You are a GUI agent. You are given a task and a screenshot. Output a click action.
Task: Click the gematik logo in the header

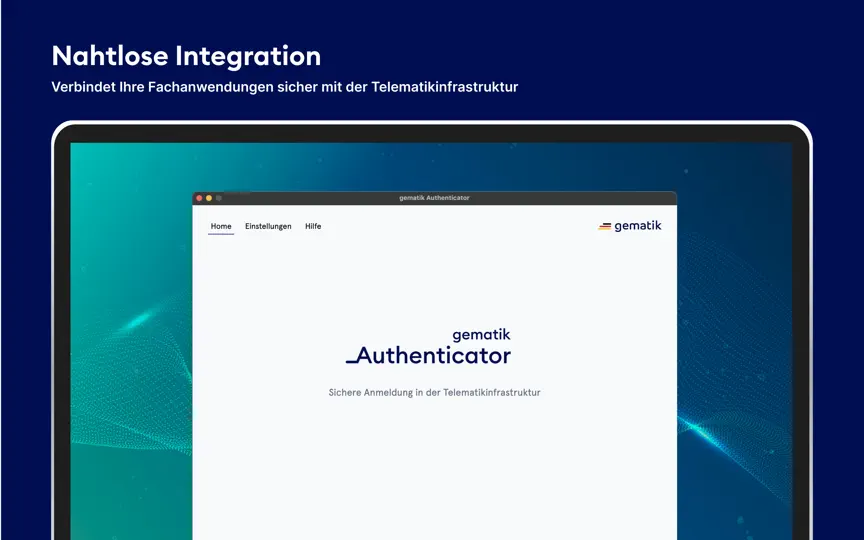(x=630, y=226)
